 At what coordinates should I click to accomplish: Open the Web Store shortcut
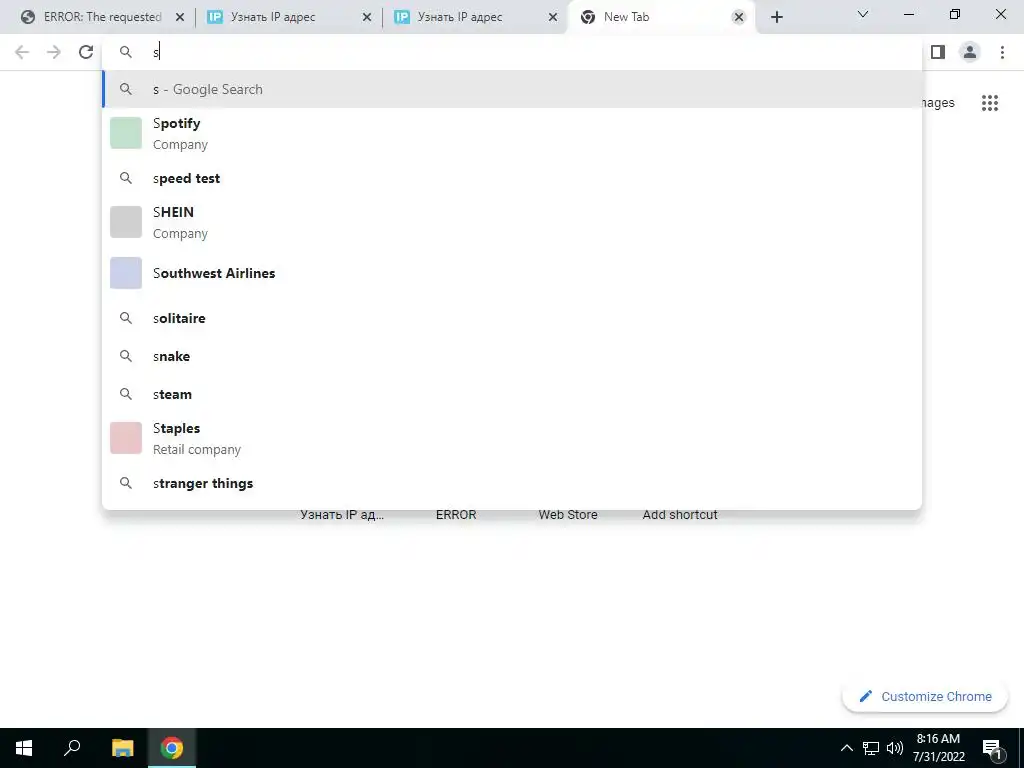tap(568, 515)
